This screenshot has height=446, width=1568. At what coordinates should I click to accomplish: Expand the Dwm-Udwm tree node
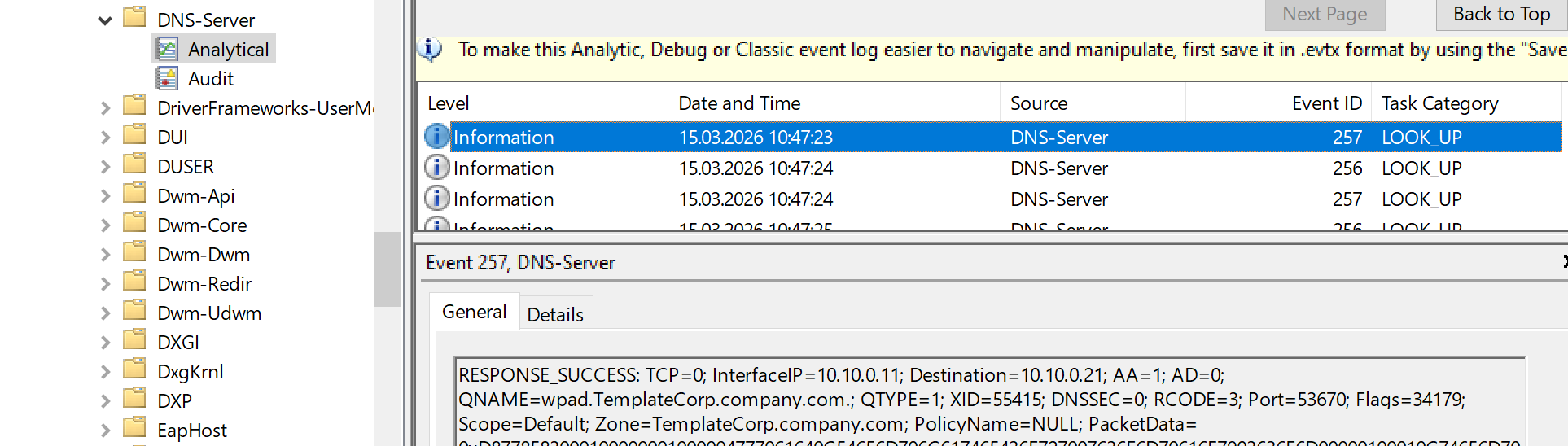click(105, 313)
